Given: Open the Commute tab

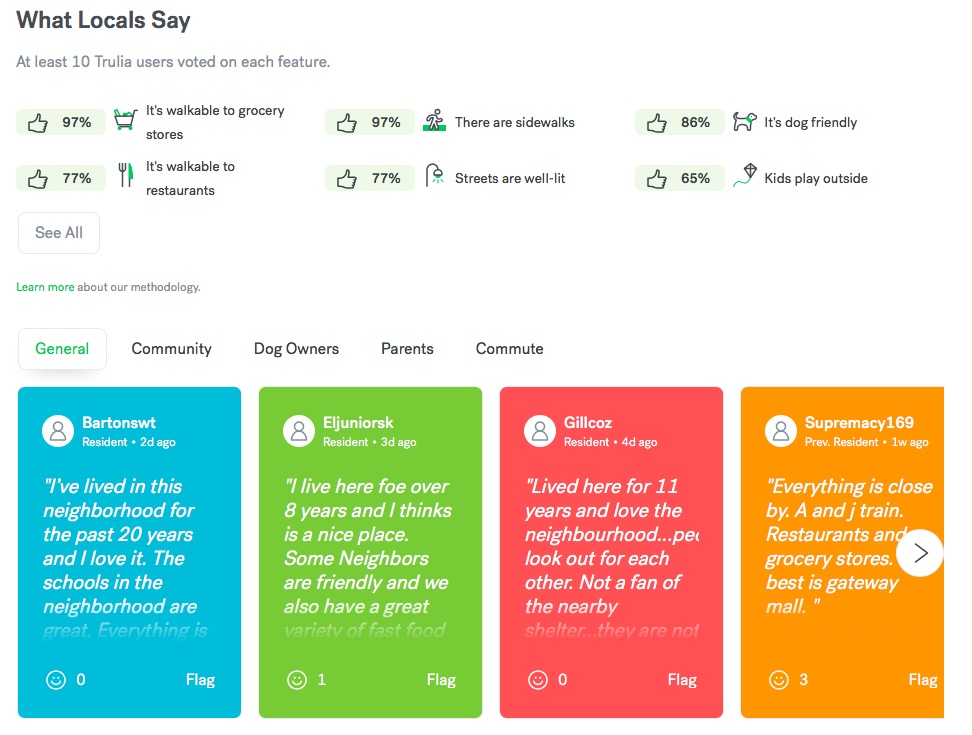Looking at the screenshot, I should [x=509, y=349].
